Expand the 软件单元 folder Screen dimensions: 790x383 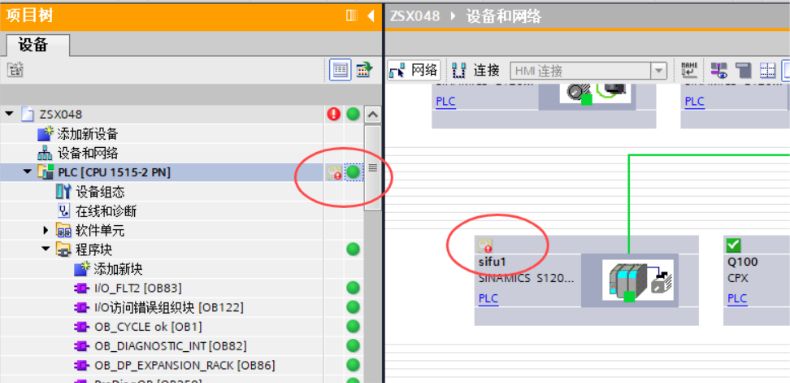click(46, 230)
